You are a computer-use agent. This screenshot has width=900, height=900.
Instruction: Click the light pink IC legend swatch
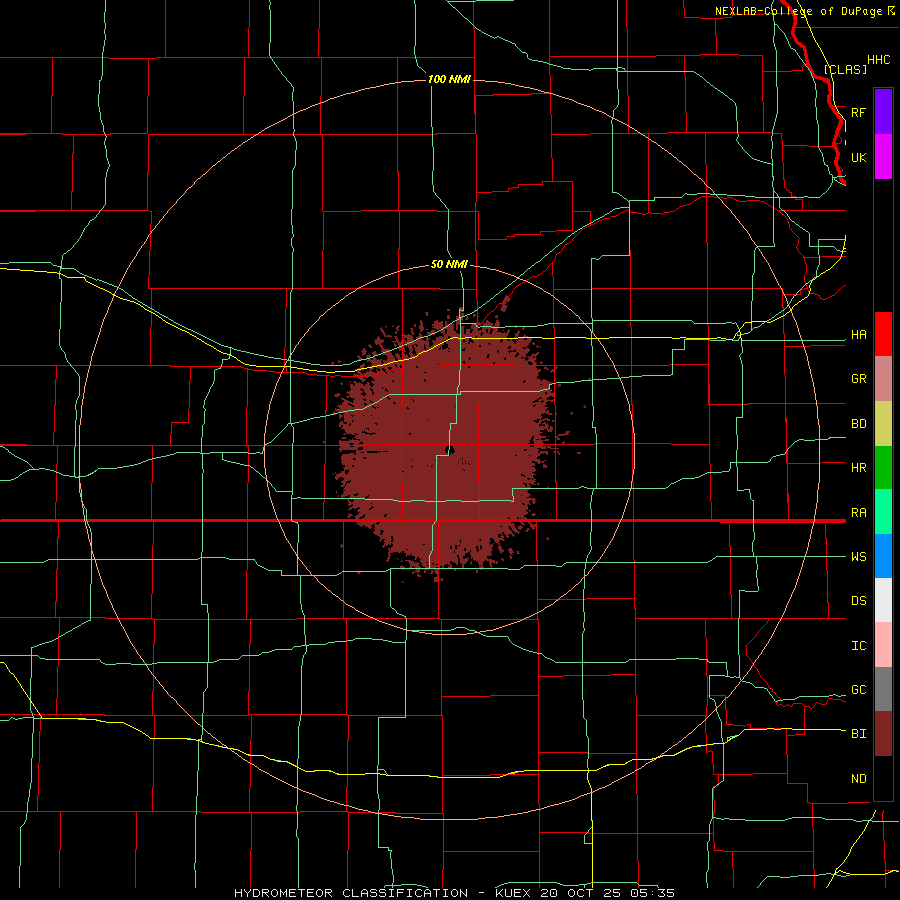point(883,645)
